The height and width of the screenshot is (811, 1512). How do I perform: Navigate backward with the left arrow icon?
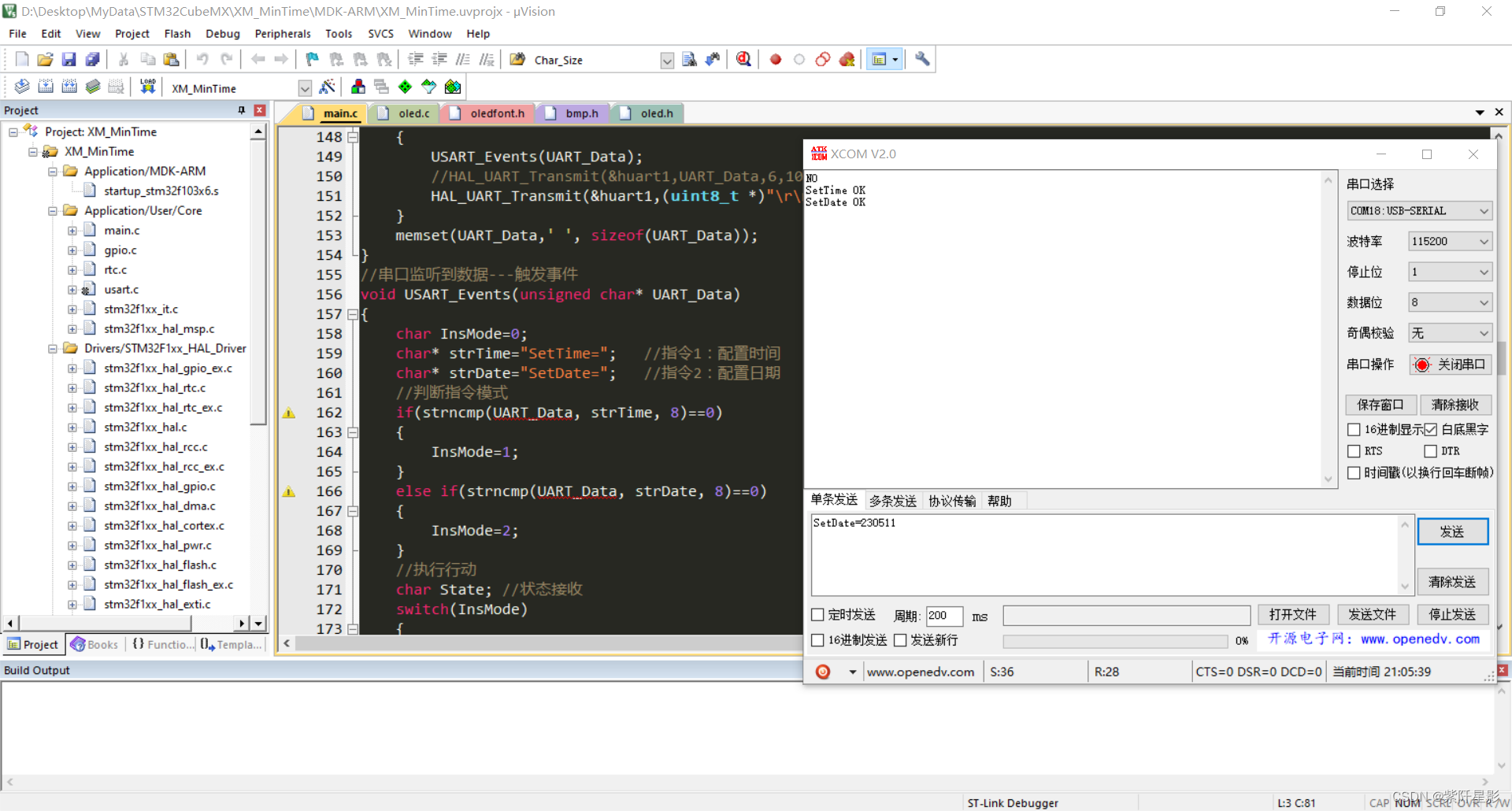[258, 60]
